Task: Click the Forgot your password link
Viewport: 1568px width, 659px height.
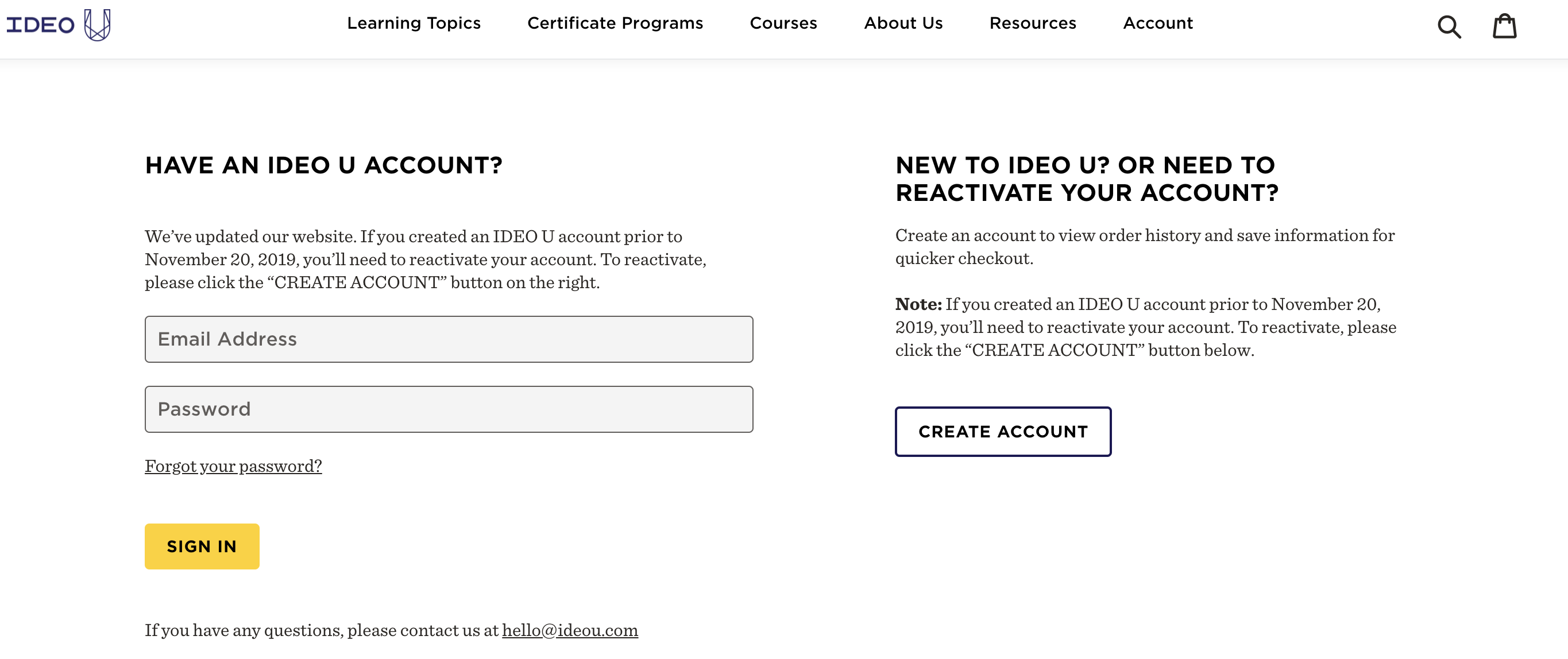Action: click(233, 466)
